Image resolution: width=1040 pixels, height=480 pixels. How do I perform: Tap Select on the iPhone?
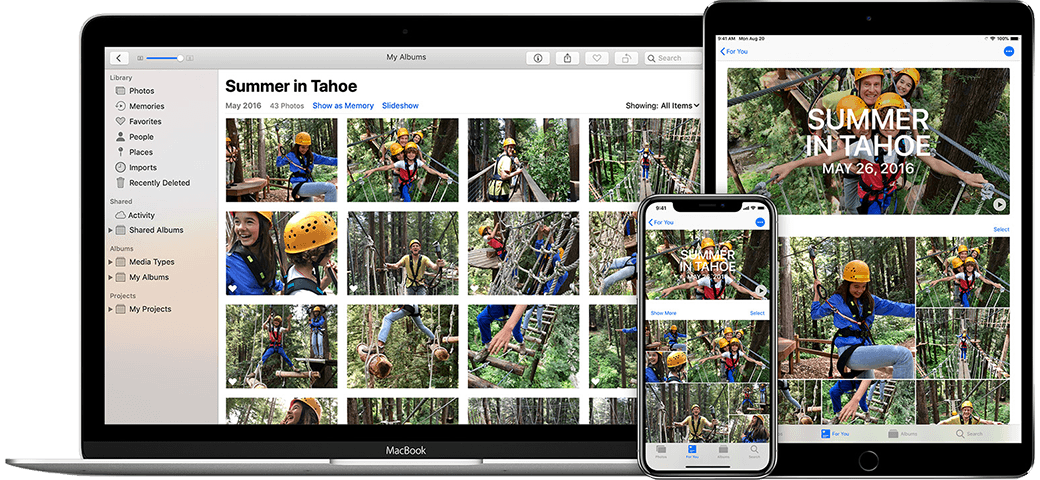click(x=757, y=313)
